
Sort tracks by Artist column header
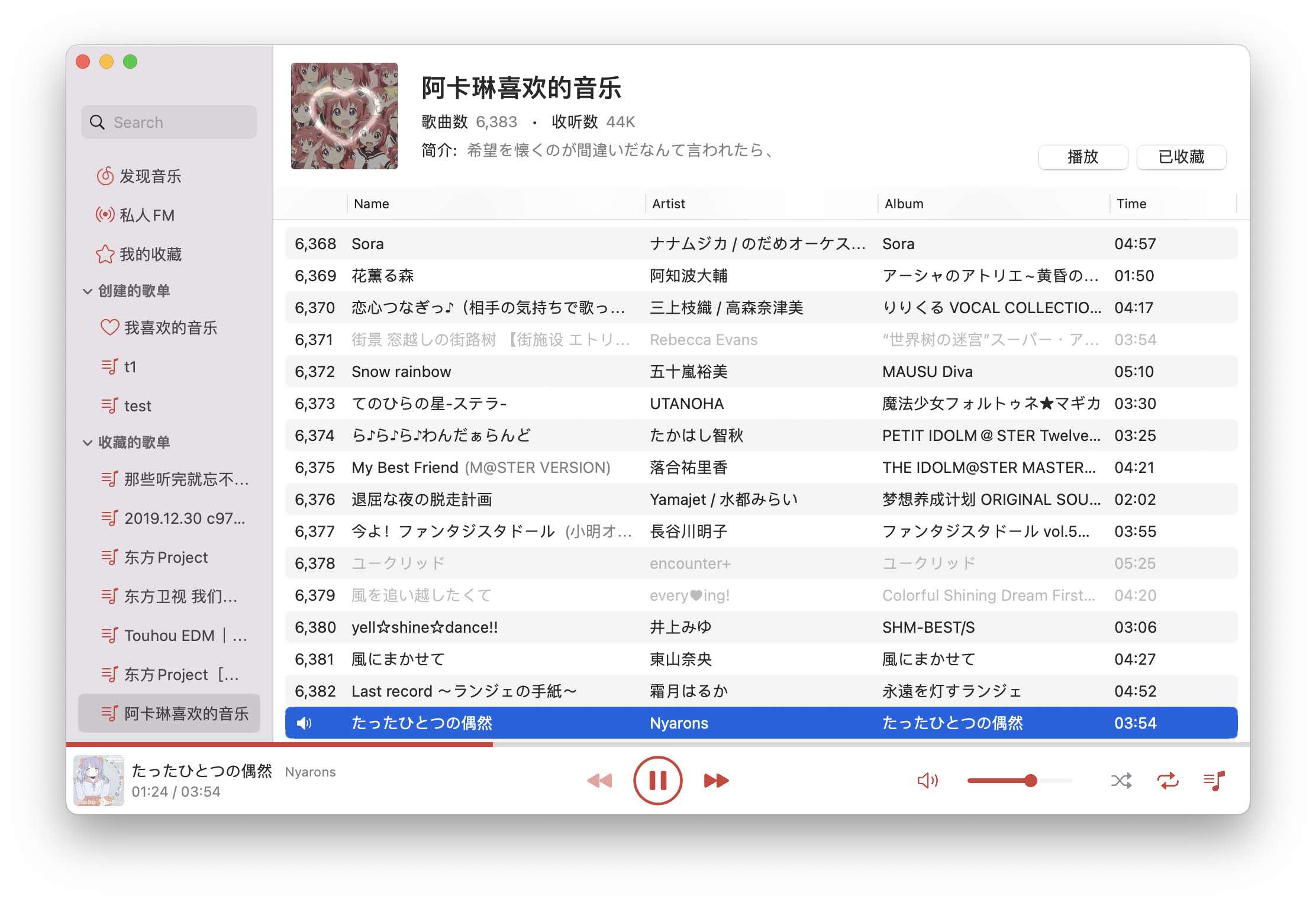pos(669,204)
